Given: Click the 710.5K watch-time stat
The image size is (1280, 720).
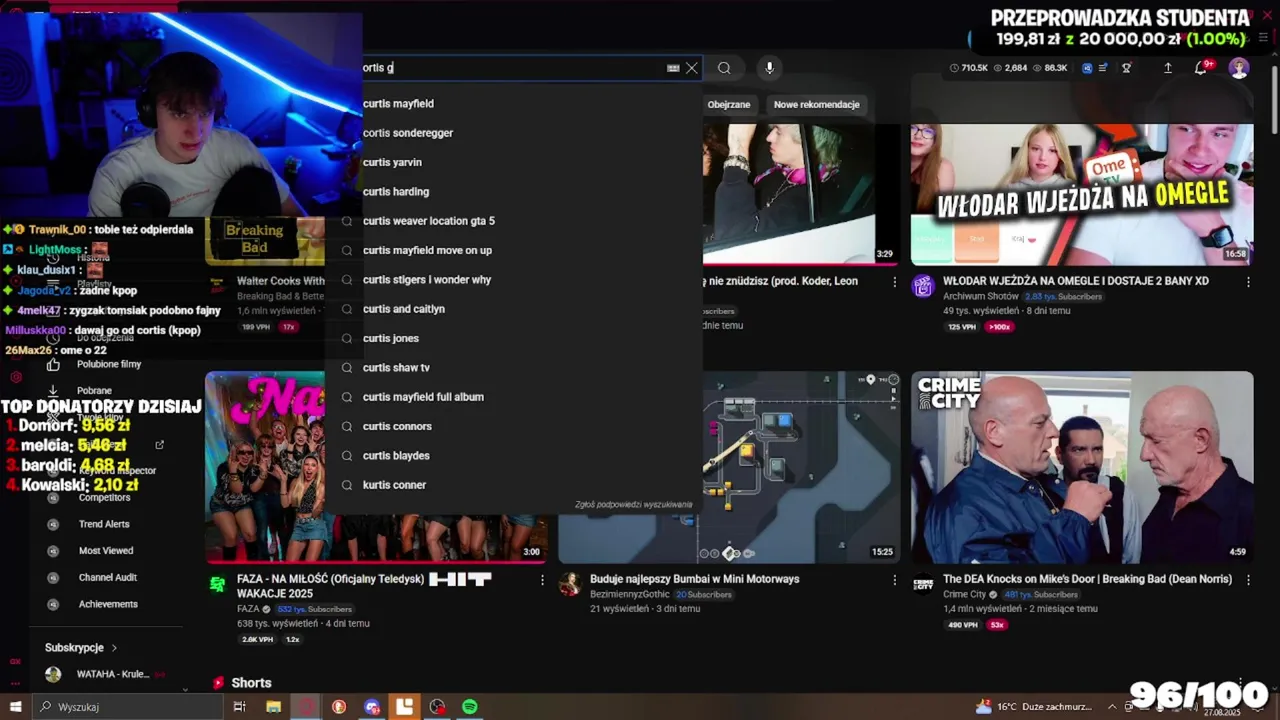Looking at the screenshot, I should [969, 68].
